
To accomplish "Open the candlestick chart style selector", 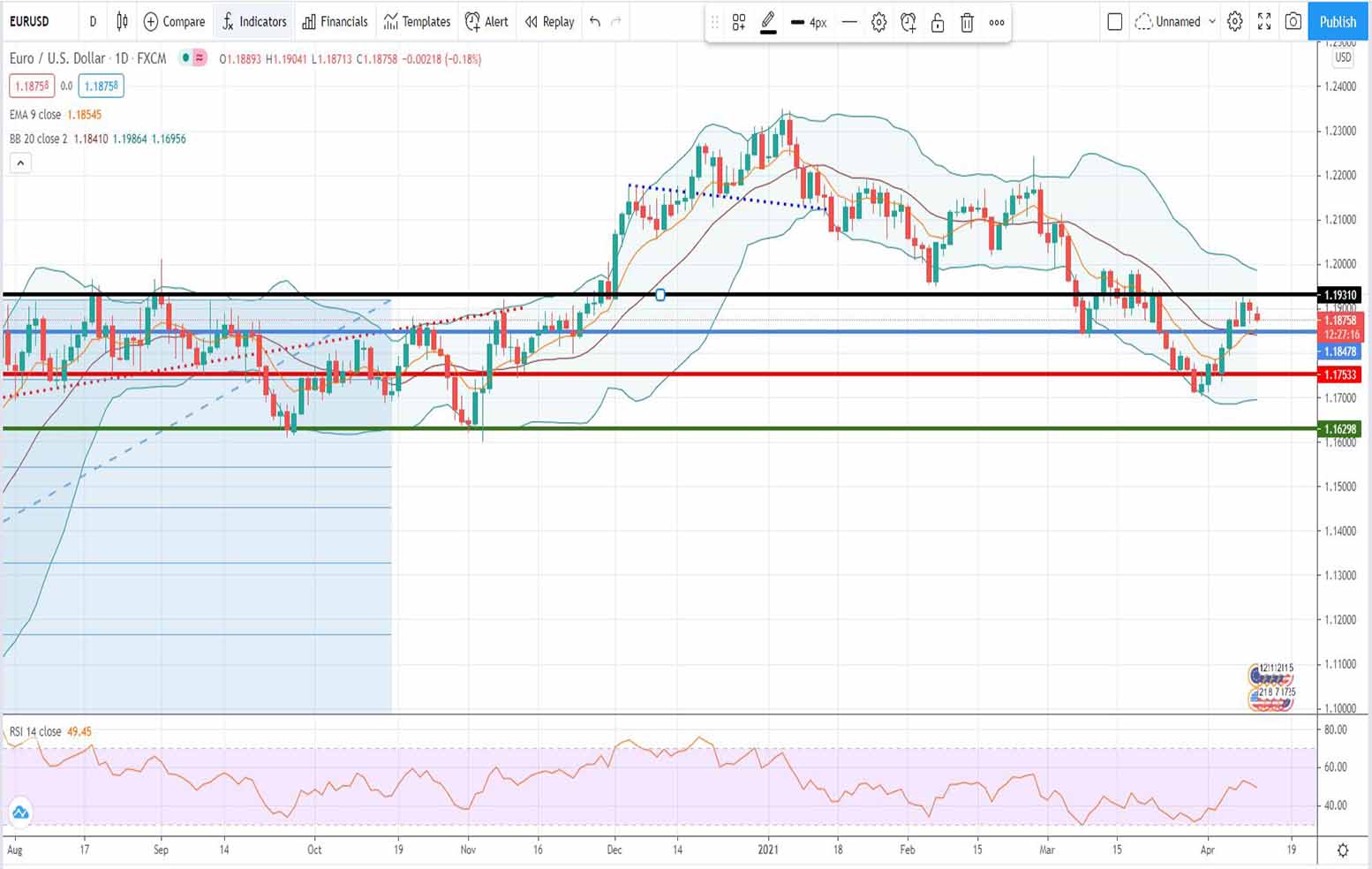I will tap(122, 21).
